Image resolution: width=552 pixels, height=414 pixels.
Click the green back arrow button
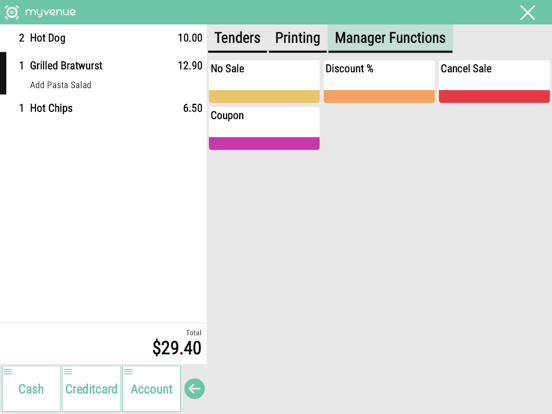[194, 389]
